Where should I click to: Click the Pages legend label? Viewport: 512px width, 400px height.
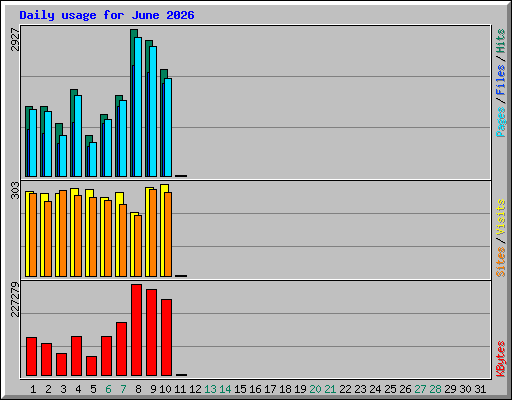coord(500,122)
